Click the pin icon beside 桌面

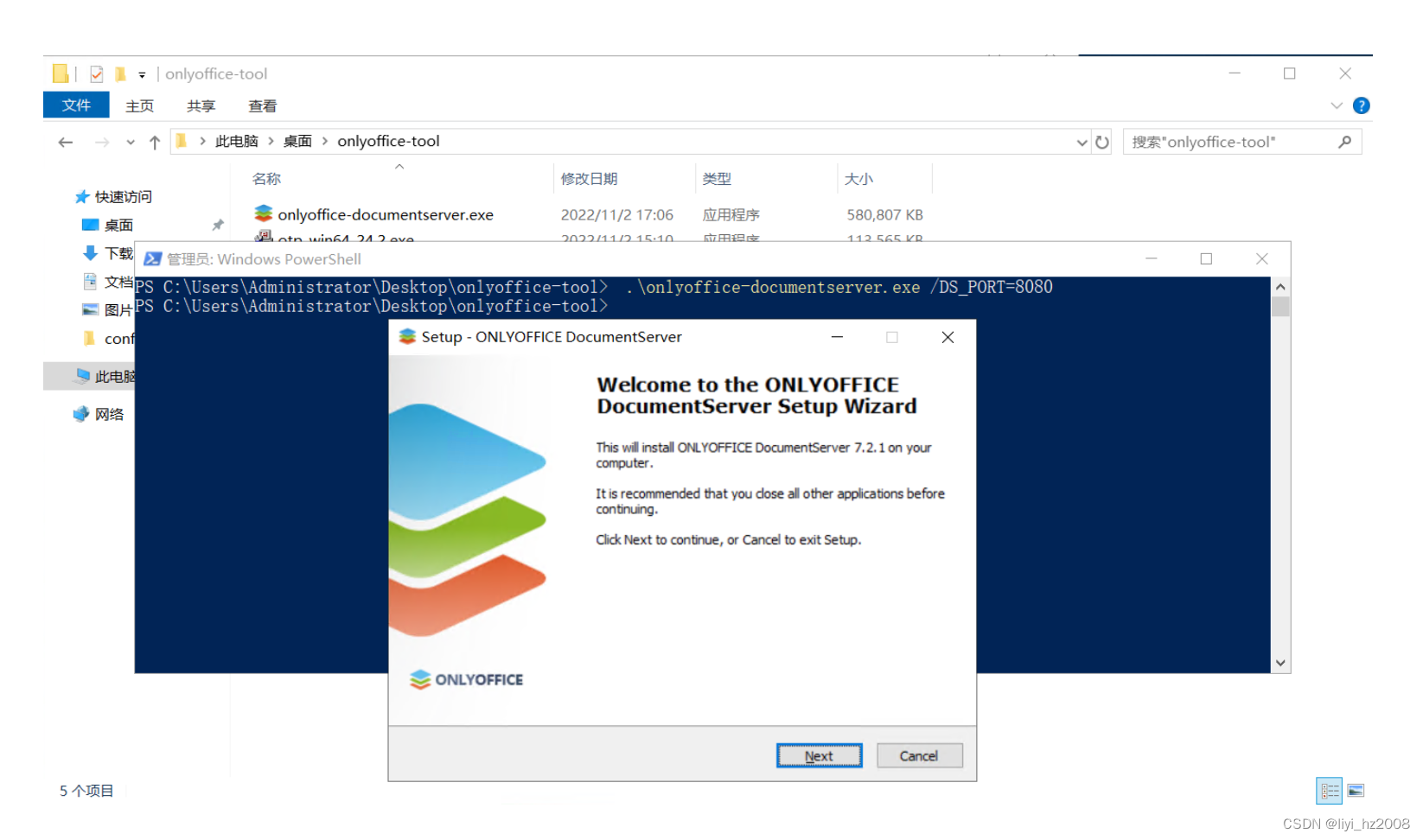pyautogui.click(x=218, y=226)
